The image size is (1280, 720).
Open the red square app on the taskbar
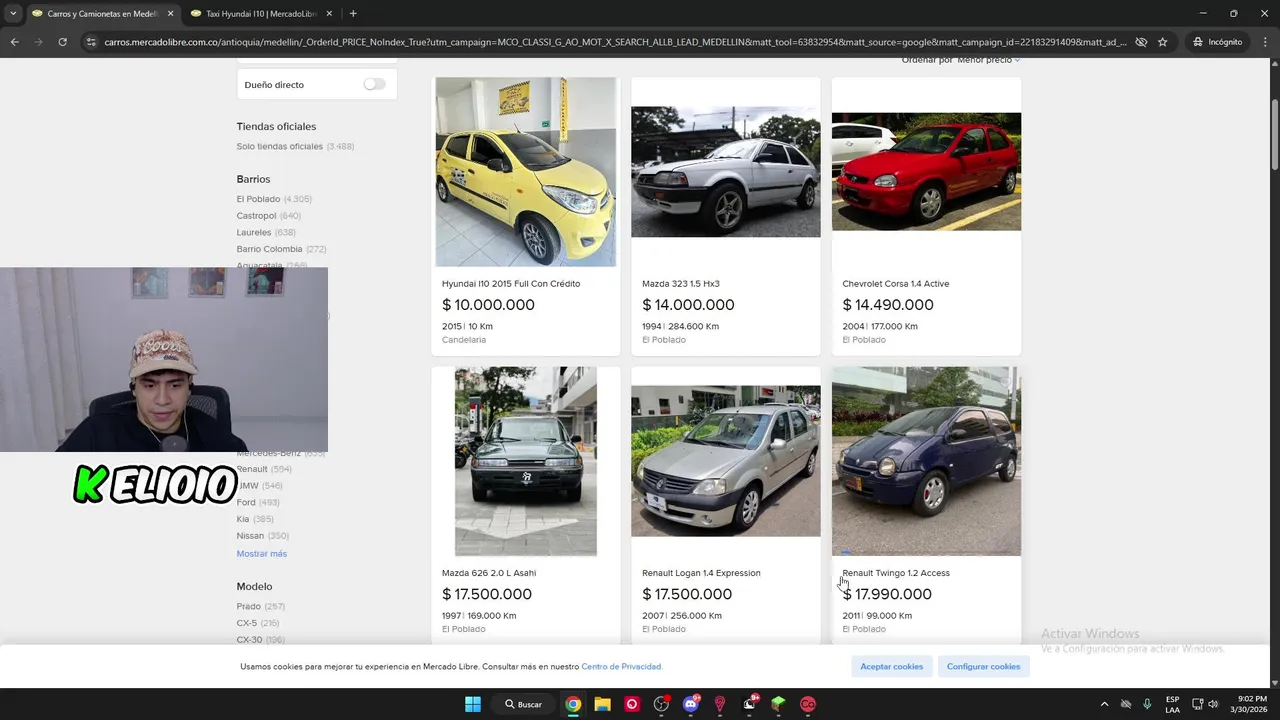click(x=632, y=704)
